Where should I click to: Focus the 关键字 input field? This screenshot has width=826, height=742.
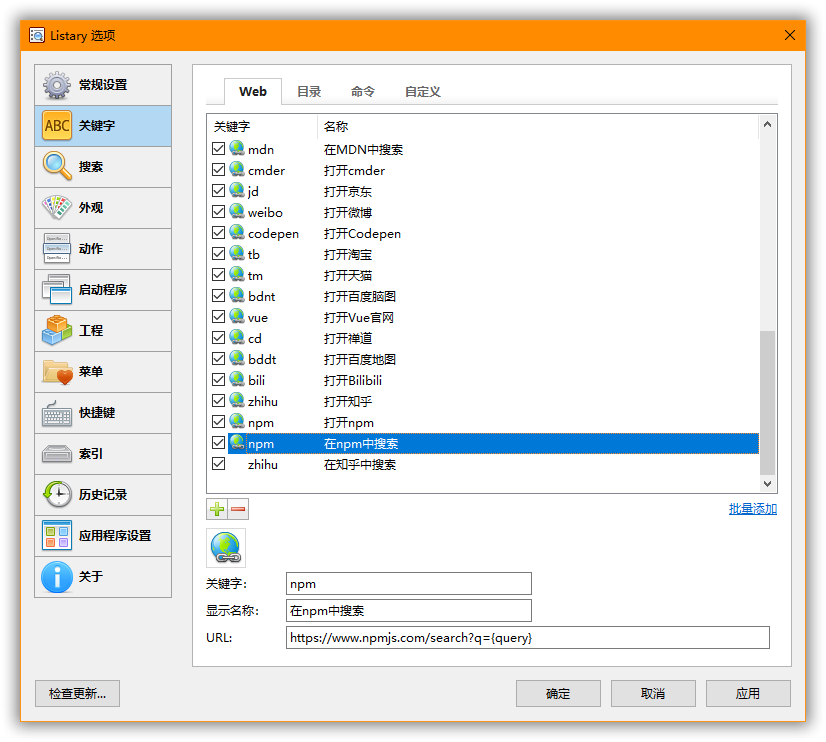point(409,583)
